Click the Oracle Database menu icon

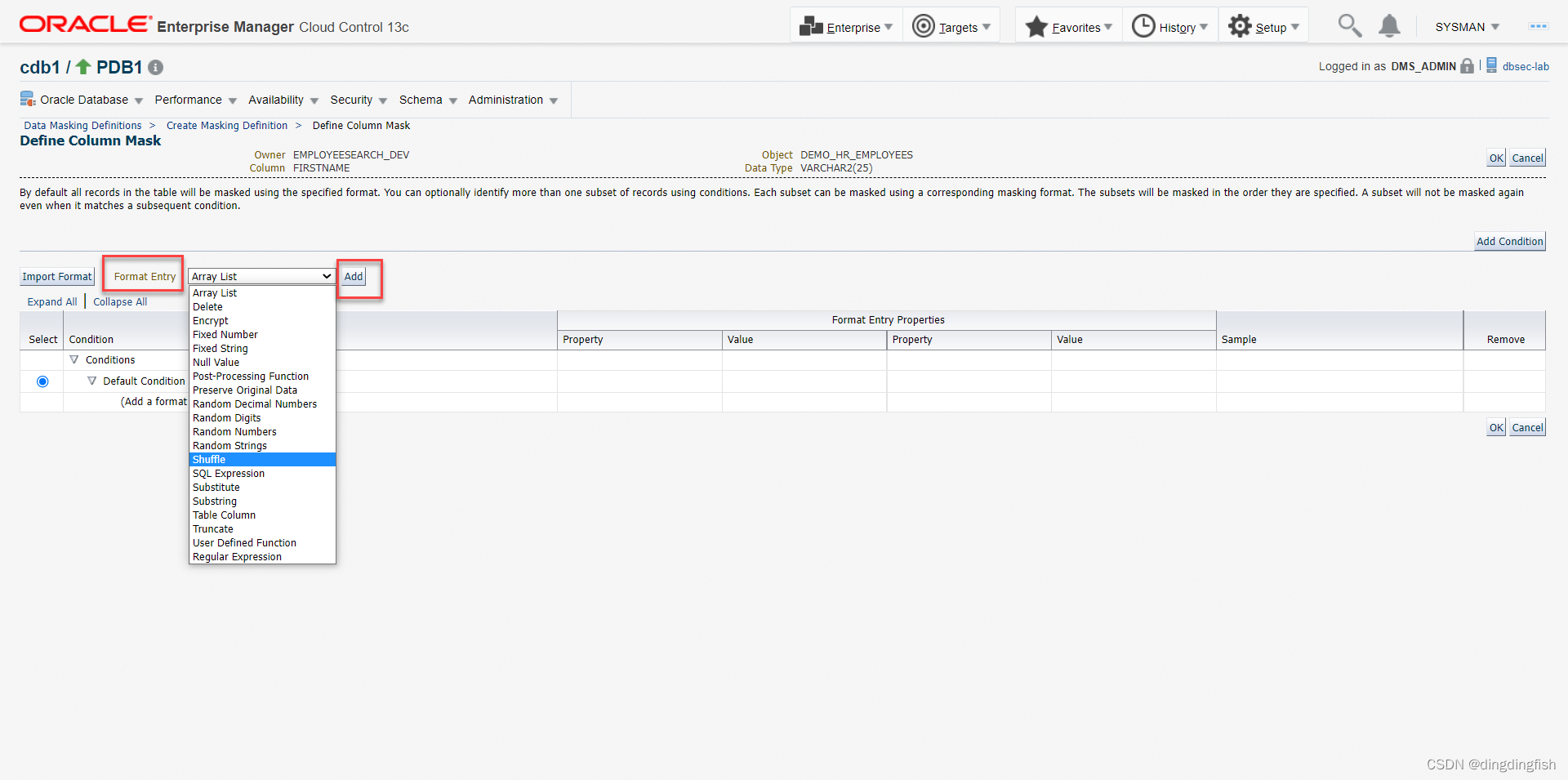click(28, 100)
